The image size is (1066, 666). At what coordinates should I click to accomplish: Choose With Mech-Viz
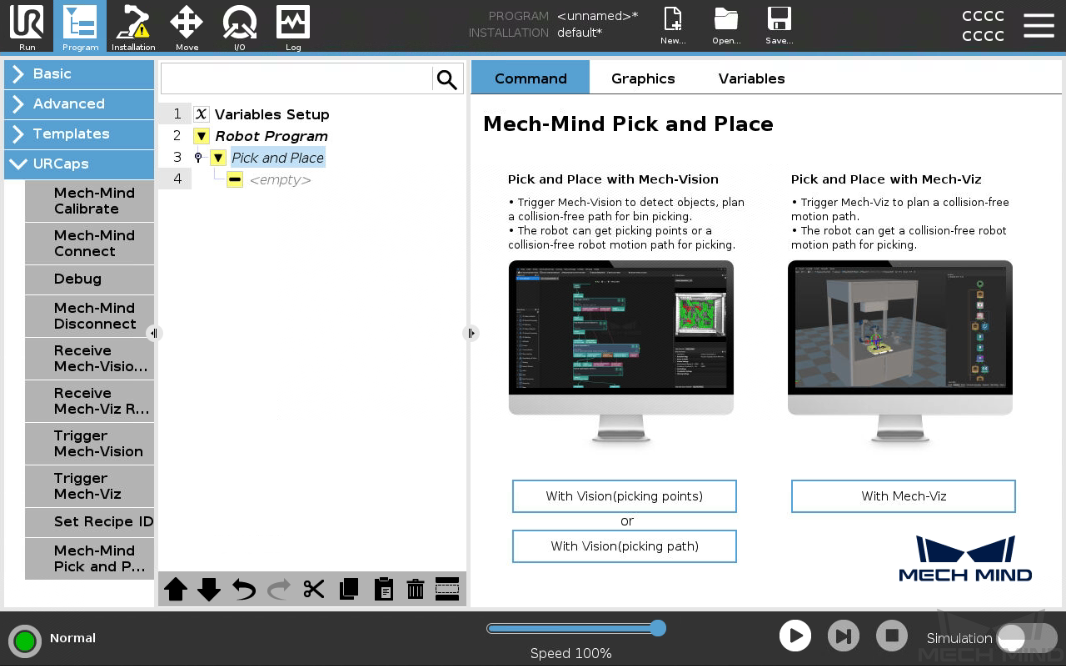(903, 496)
